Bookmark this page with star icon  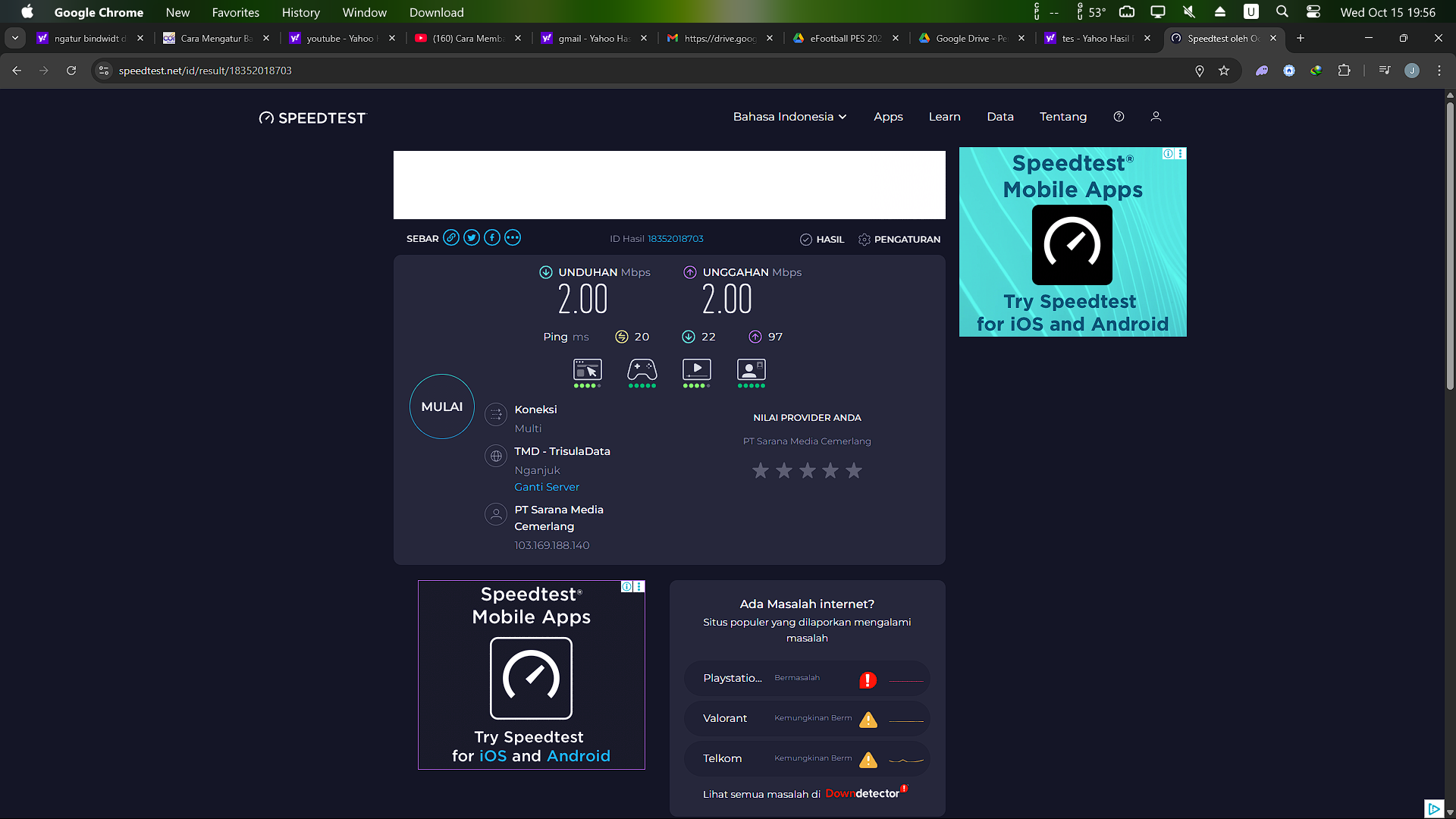point(1224,71)
